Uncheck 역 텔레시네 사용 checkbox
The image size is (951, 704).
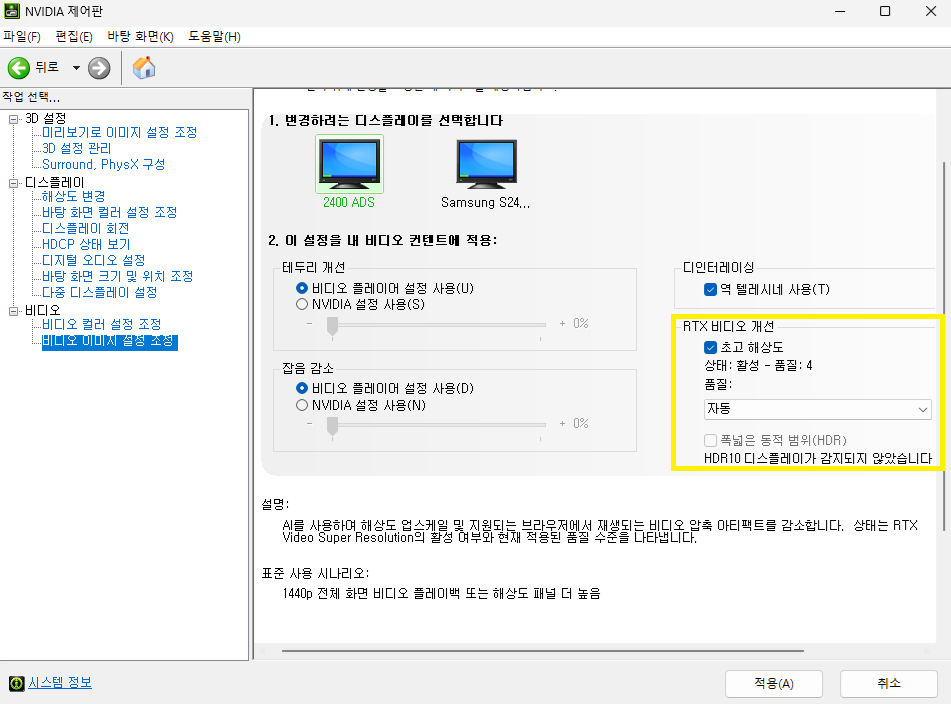coord(711,289)
